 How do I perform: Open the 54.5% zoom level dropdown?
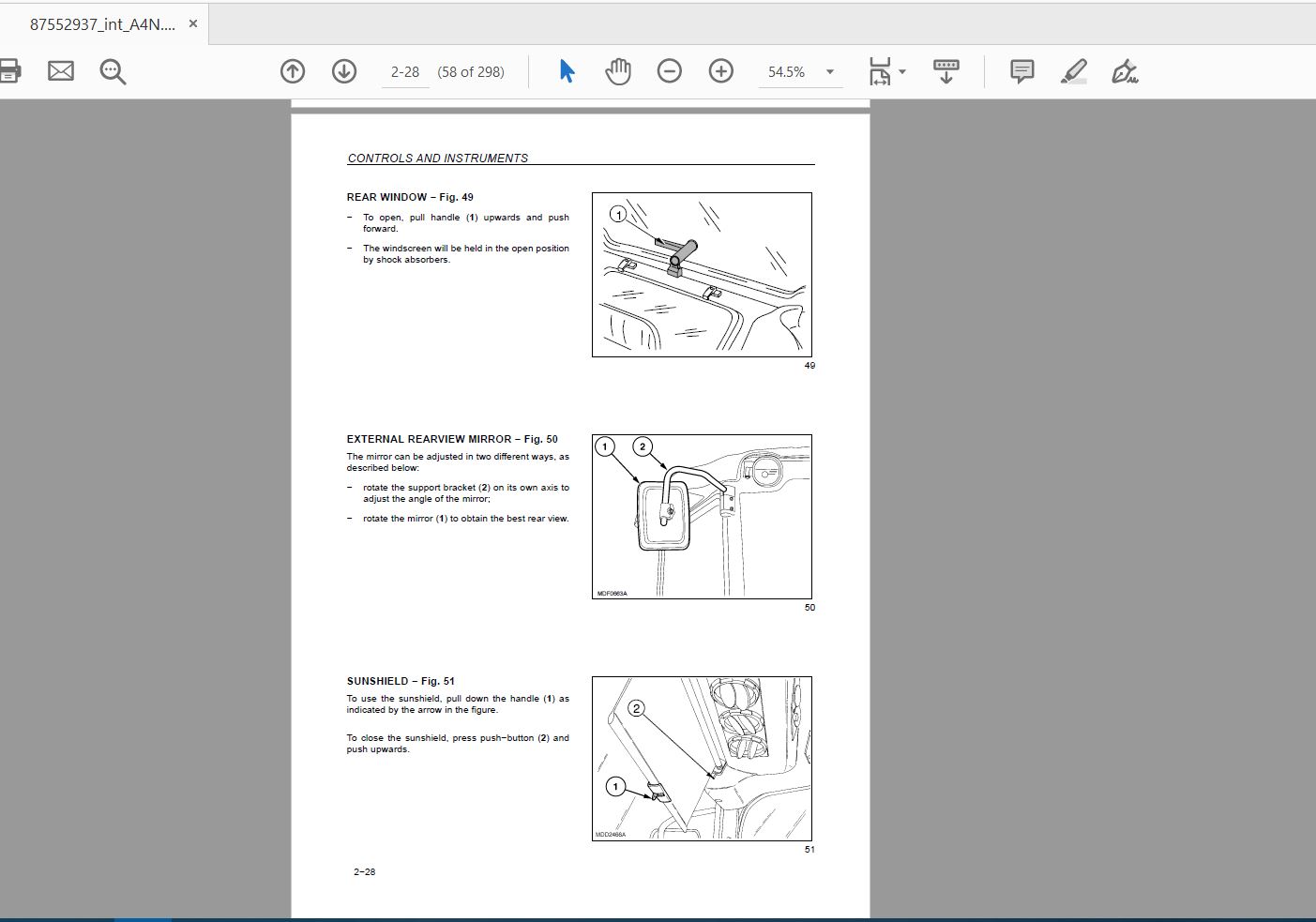(800, 72)
